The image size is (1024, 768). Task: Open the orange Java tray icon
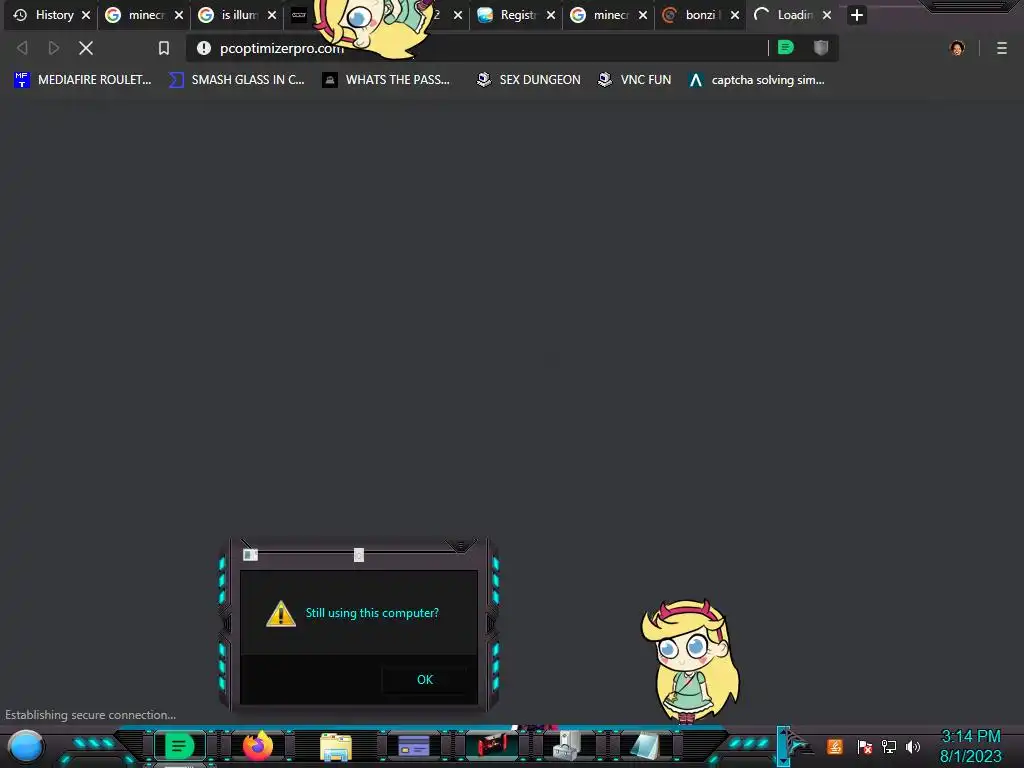(835, 746)
